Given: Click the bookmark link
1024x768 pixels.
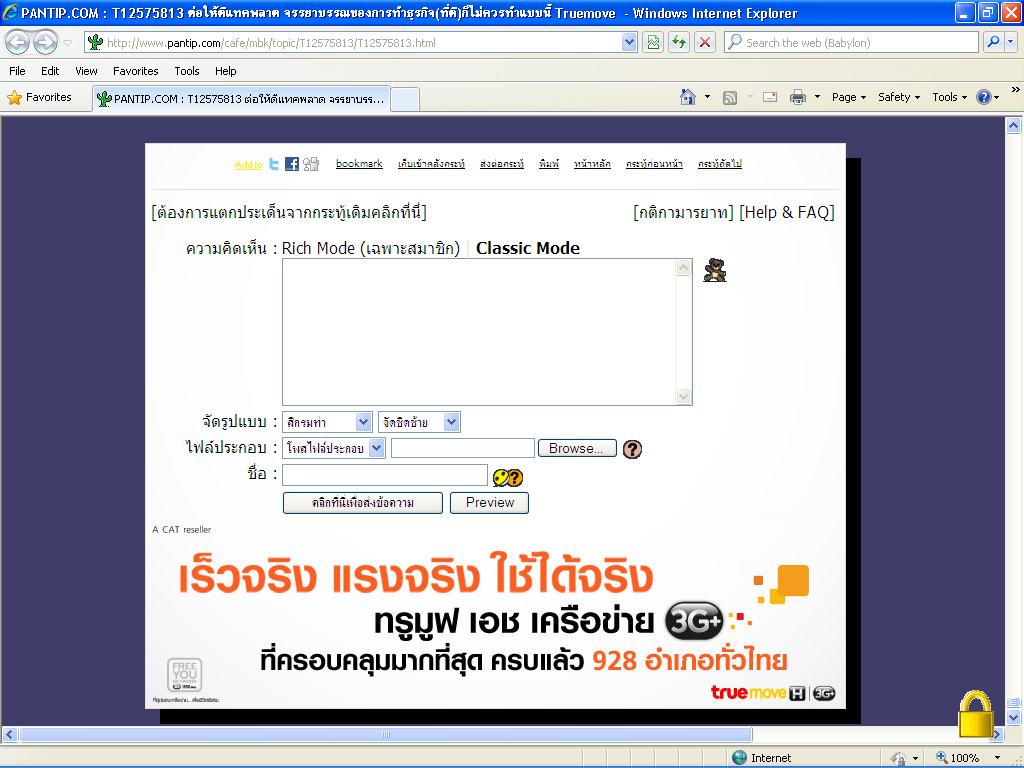Looking at the screenshot, I should pos(359,163).
